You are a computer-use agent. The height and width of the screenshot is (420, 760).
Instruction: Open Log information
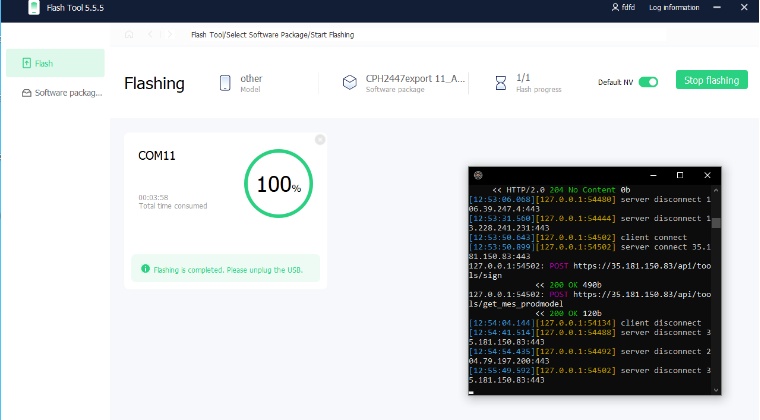674,7
